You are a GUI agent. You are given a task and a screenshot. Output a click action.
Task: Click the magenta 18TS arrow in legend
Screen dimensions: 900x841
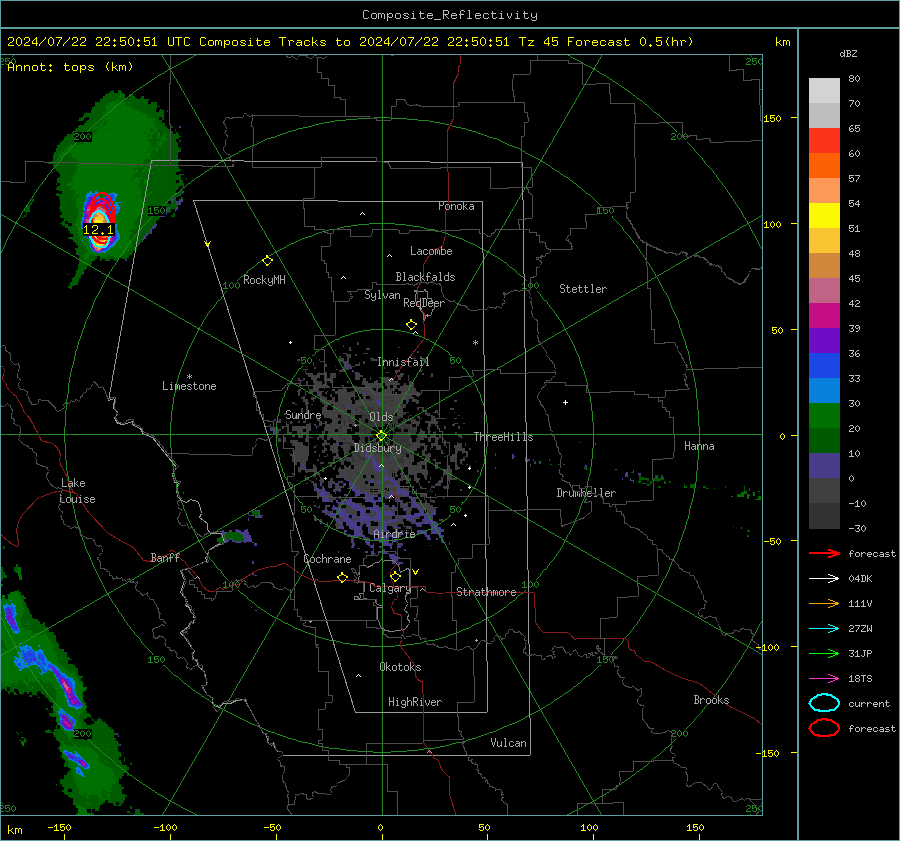(824, 679)
